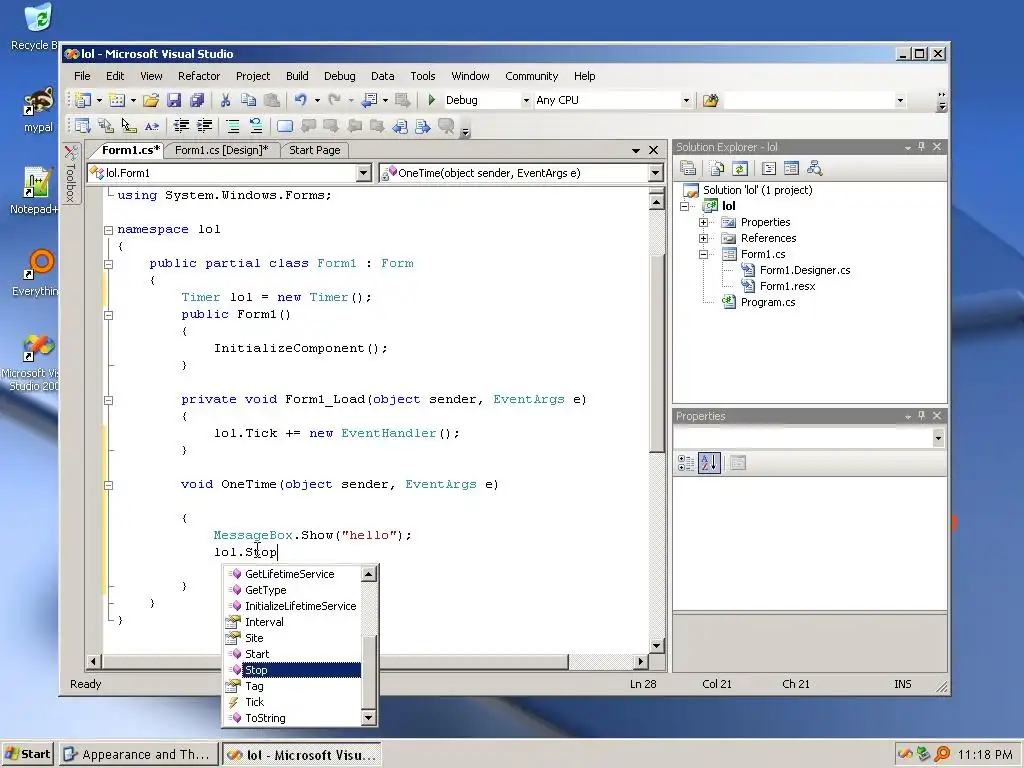Viewport: 1024px width, 768px height.
Task: Collapse the namespace lol code region
Action: (108, 230)
